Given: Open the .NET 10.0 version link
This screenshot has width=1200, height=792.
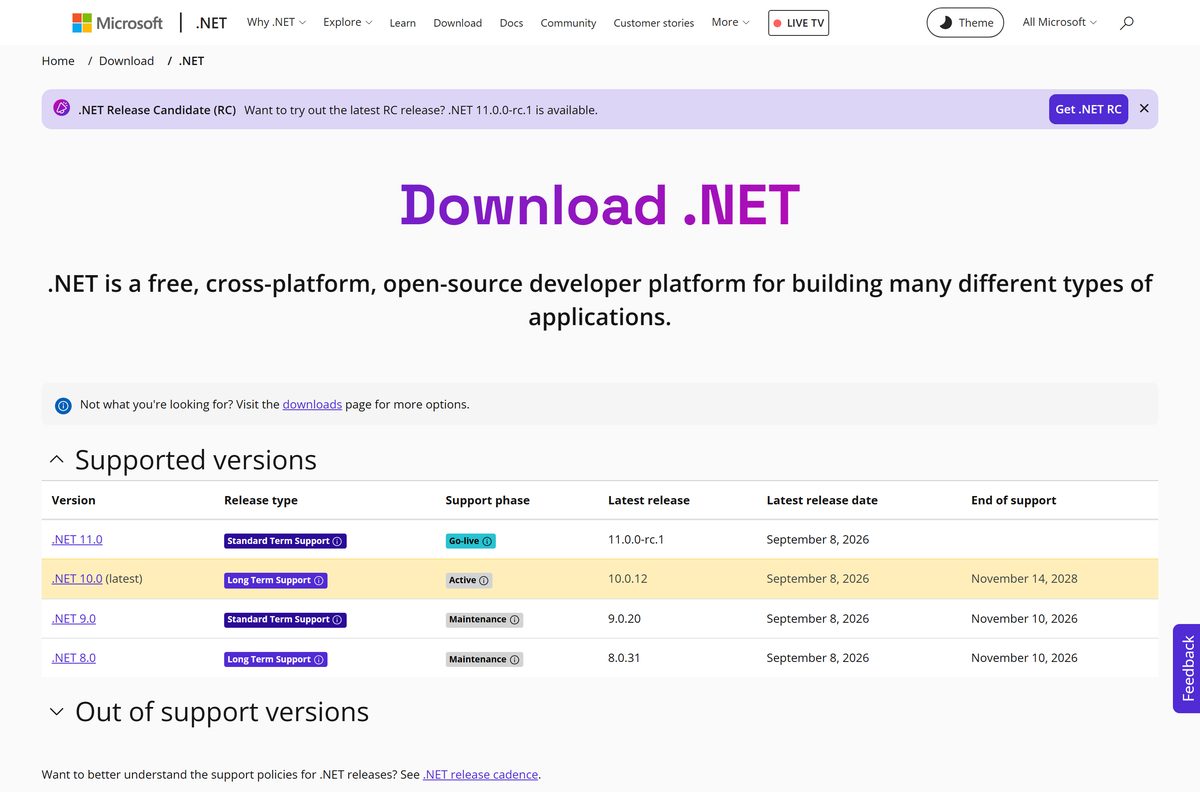Looking at the screenshot, I should coord(77,579).
